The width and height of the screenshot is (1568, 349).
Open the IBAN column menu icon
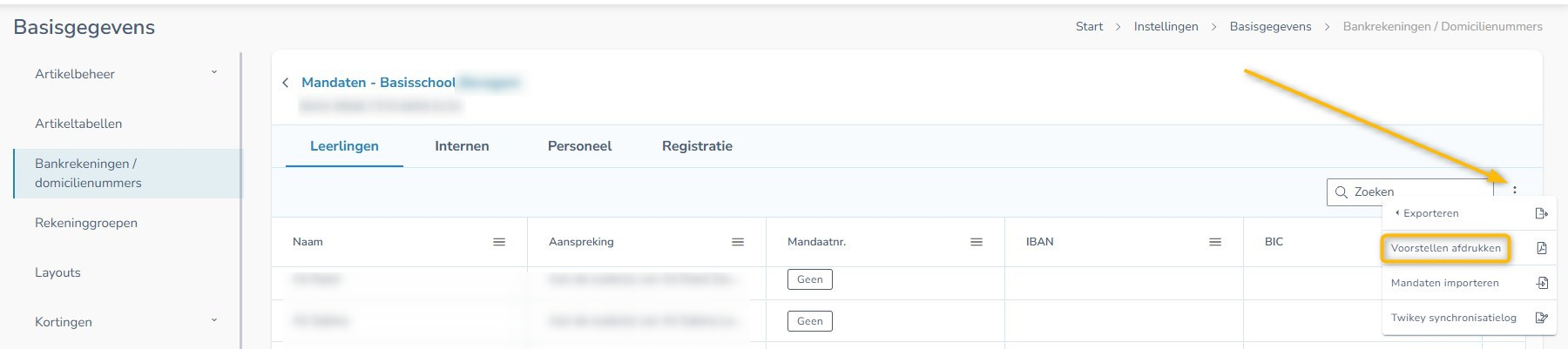(x=1215, y=242)
